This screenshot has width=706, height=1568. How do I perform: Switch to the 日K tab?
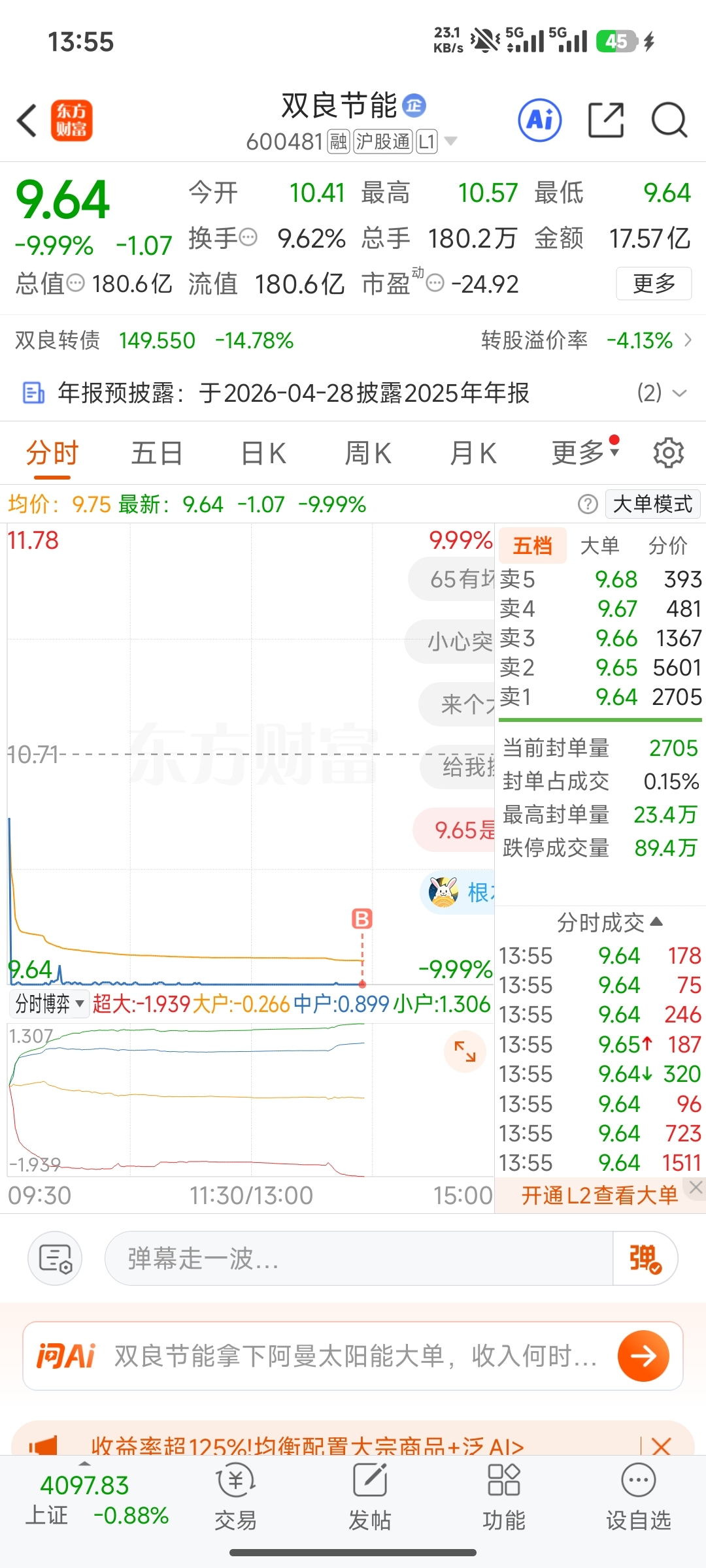263,453
